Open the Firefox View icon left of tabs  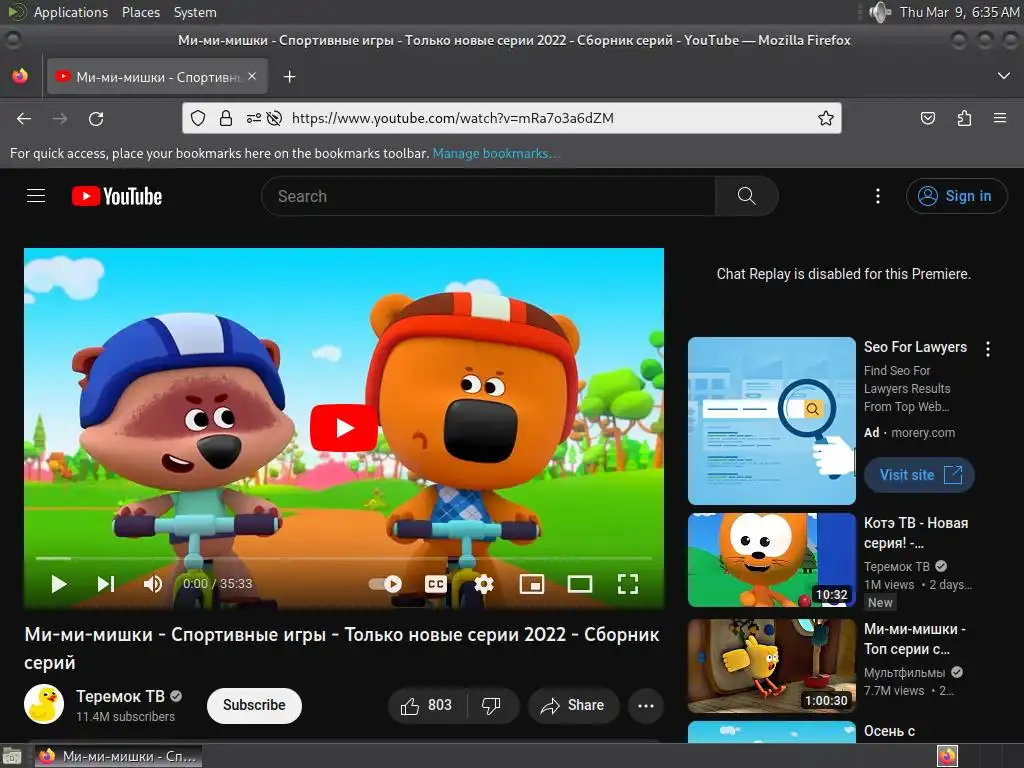point(20,76)
